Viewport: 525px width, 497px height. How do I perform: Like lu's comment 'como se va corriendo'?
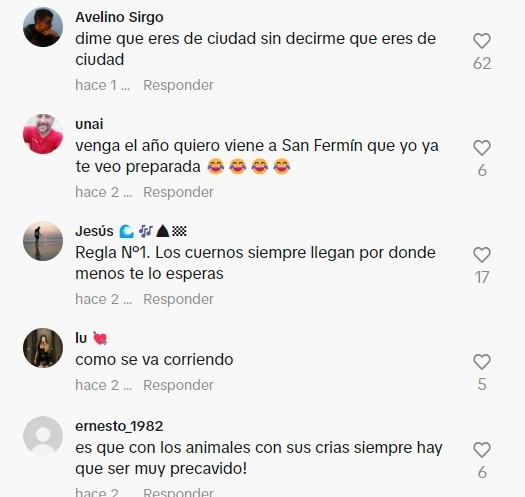tap(482, 362)
